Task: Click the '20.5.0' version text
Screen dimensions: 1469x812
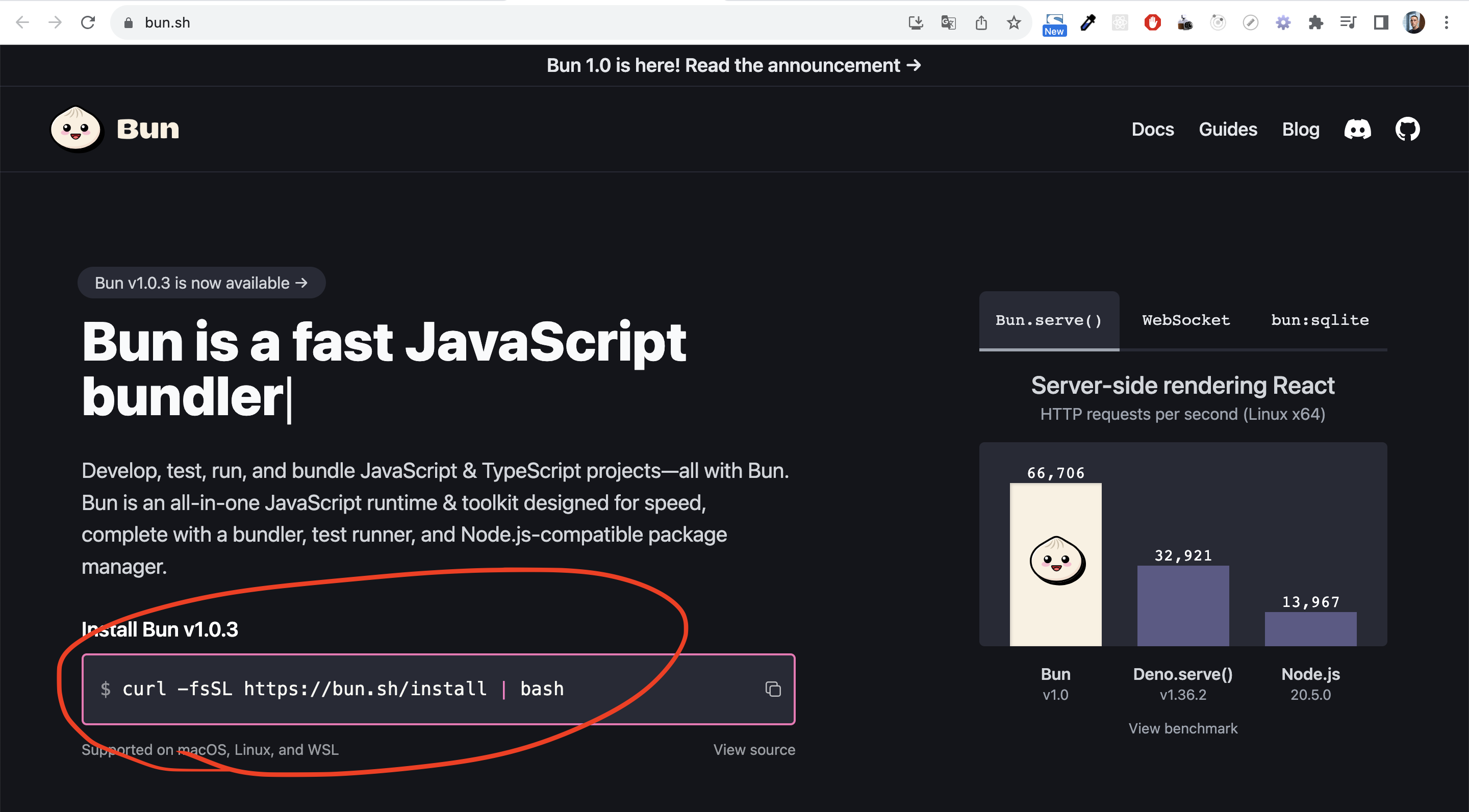Action: point(1310,695)
